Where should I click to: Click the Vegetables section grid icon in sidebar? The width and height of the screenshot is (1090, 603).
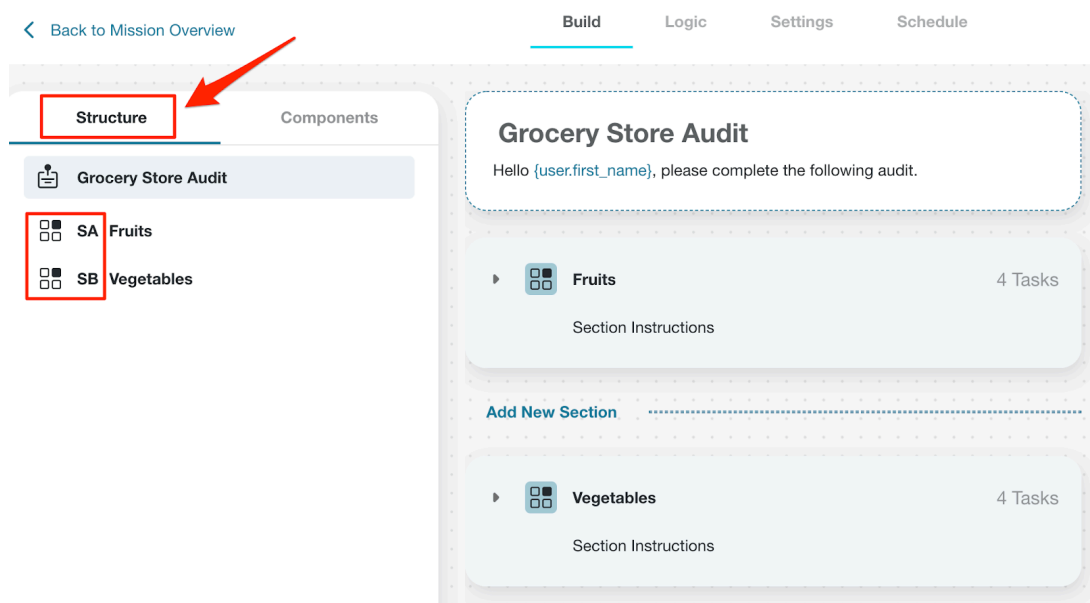[x=50, y=278]
